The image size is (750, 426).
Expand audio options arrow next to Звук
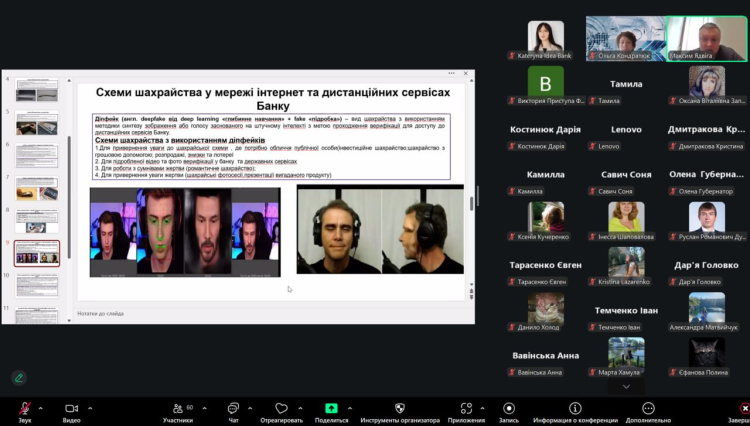point(41,409)
